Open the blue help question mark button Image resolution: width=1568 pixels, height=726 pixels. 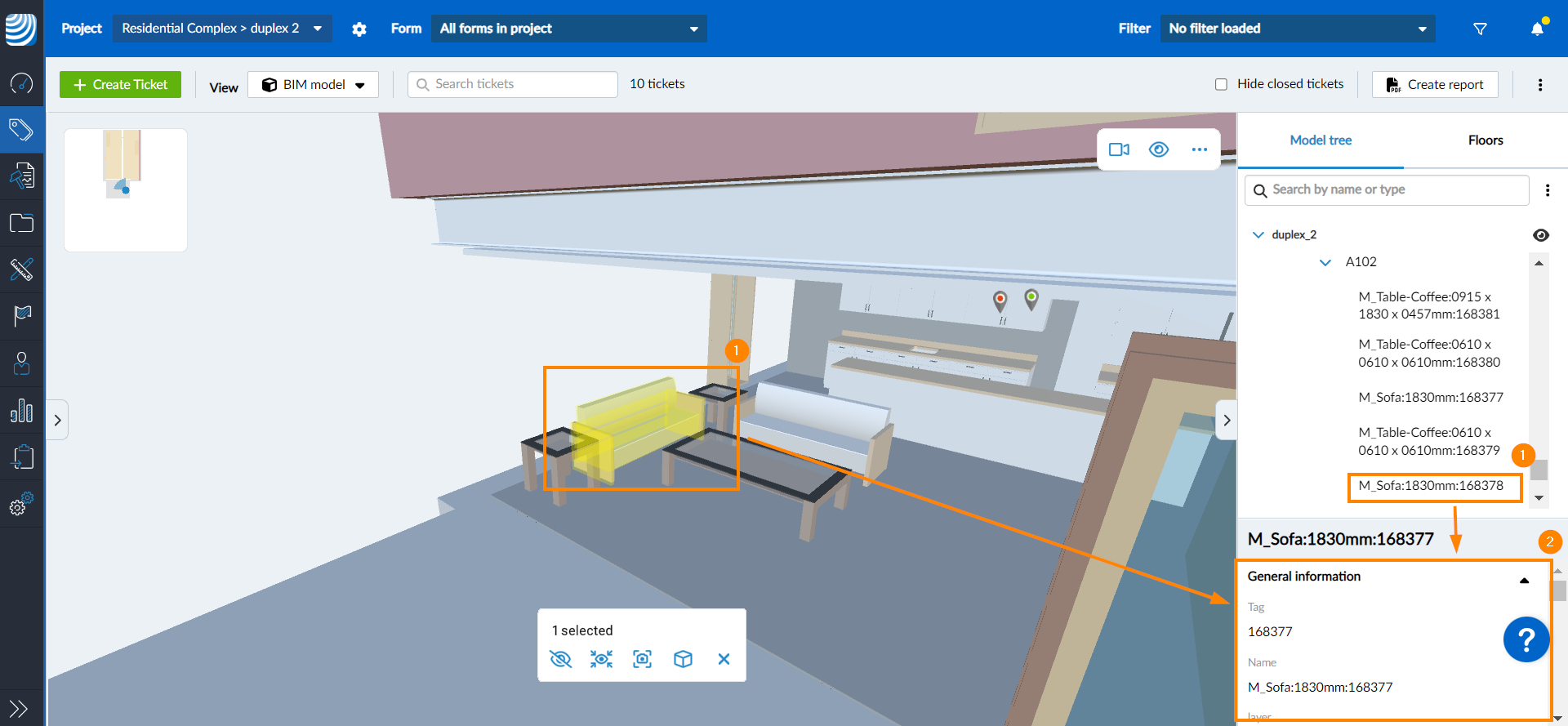[1526, 639]
